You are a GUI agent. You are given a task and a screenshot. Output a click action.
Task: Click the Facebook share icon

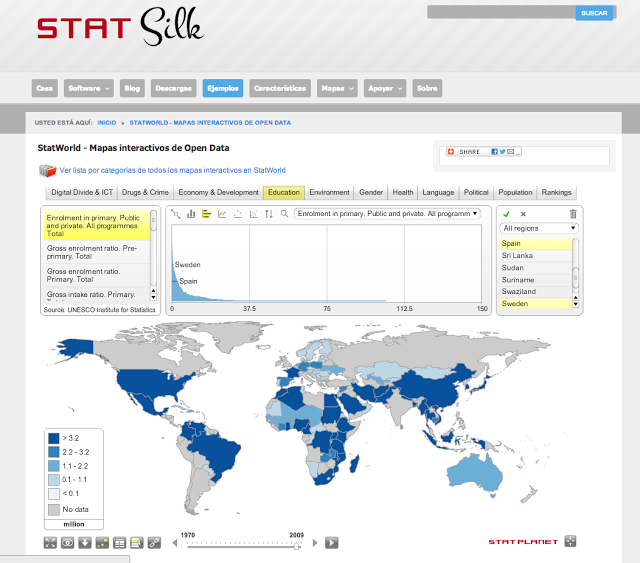(494, 152)
